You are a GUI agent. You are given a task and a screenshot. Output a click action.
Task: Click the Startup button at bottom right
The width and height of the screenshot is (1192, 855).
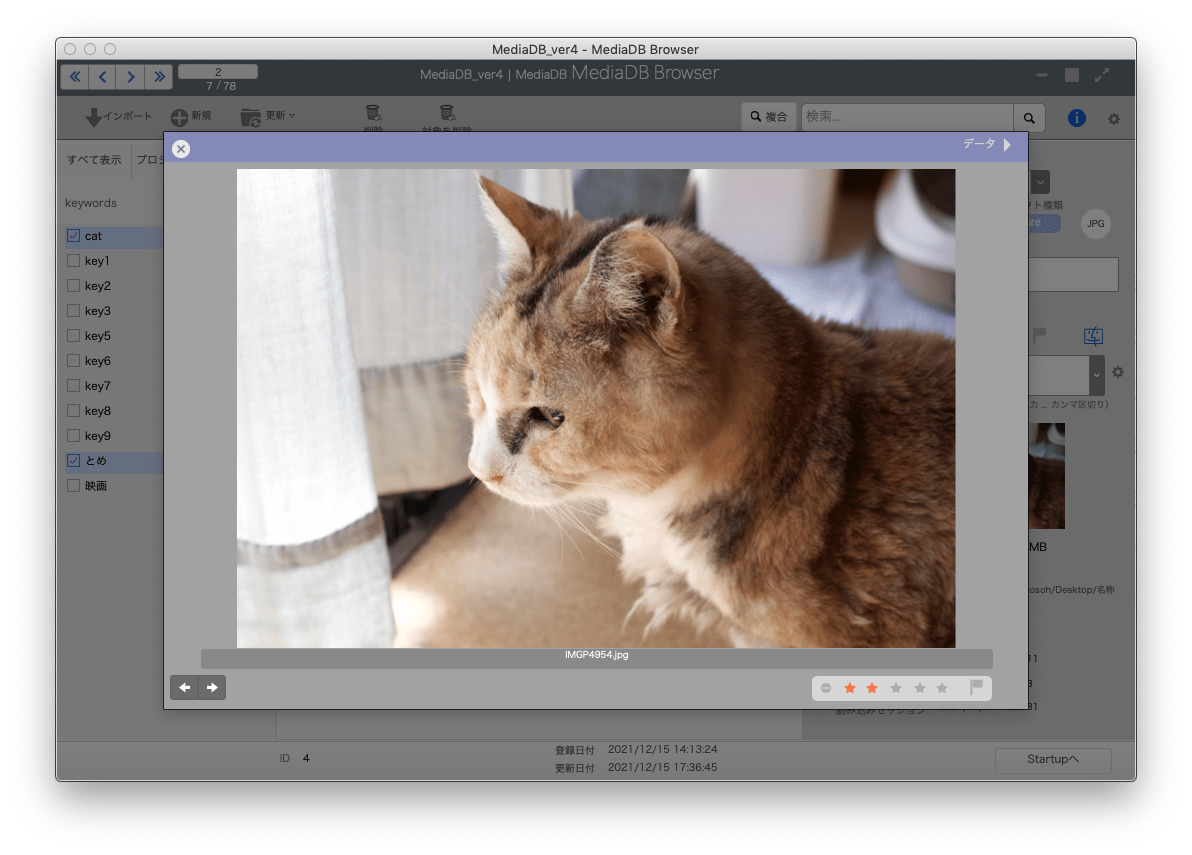(1053, 759)
